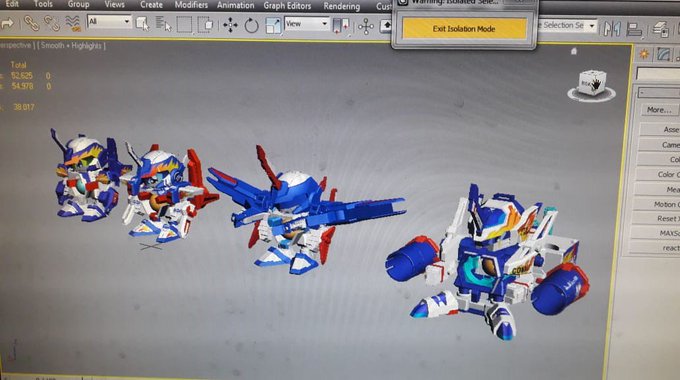Click the 'Total' statistics label

tap(18, 65)
